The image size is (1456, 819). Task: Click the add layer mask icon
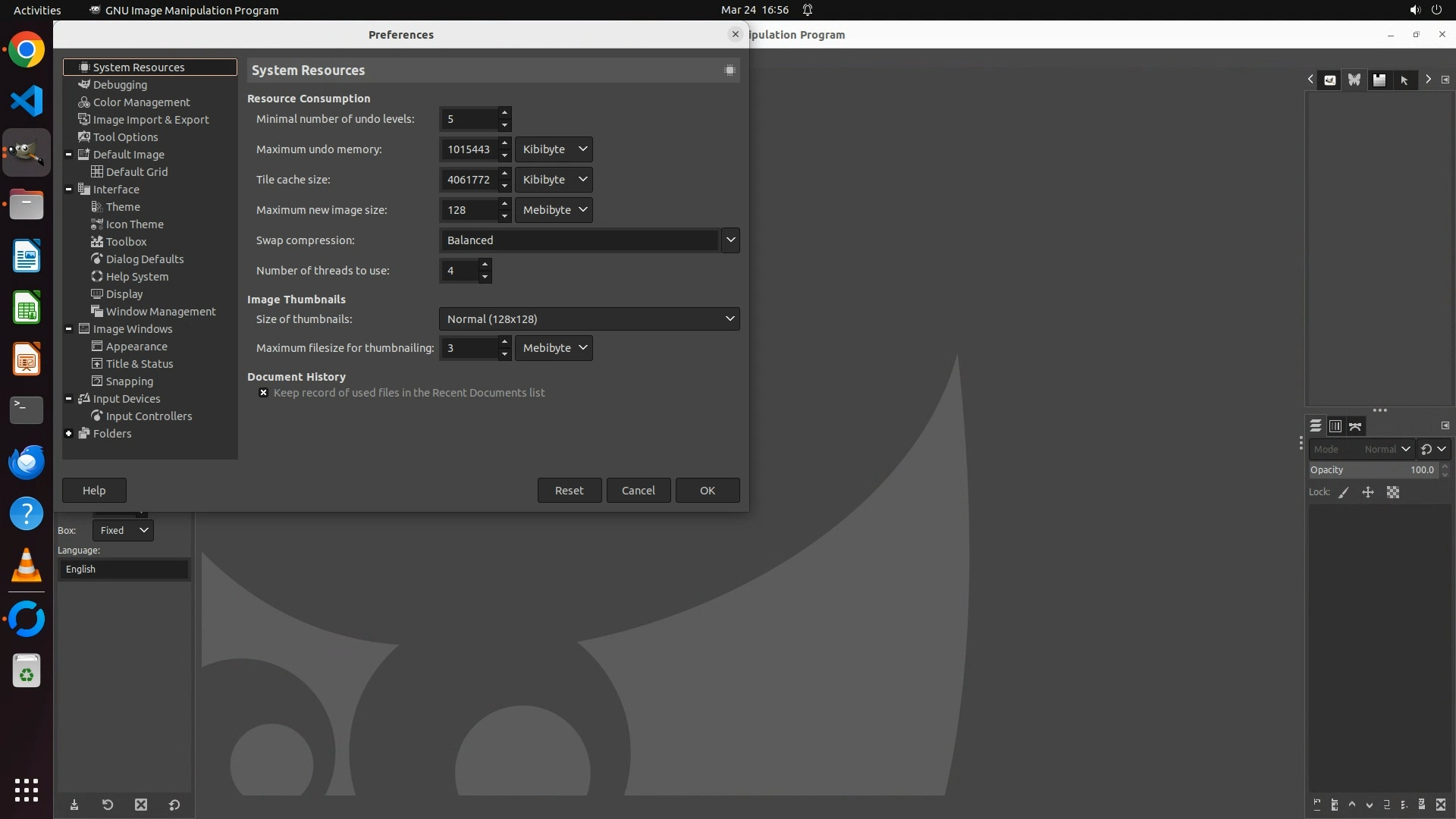(1422, 805)
